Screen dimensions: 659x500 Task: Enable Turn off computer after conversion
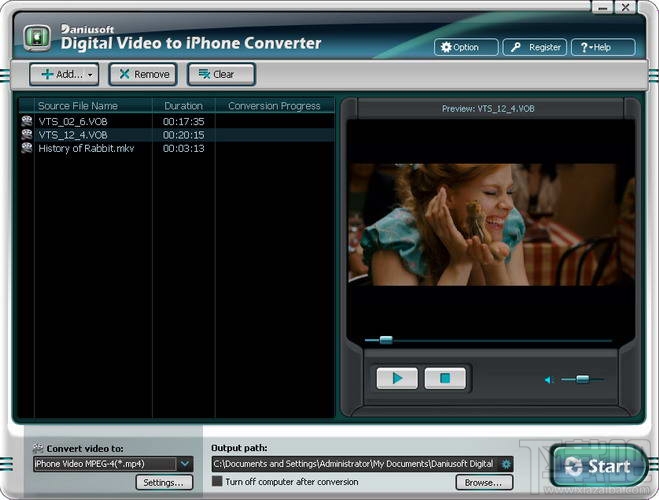click(x=217, y=481)
